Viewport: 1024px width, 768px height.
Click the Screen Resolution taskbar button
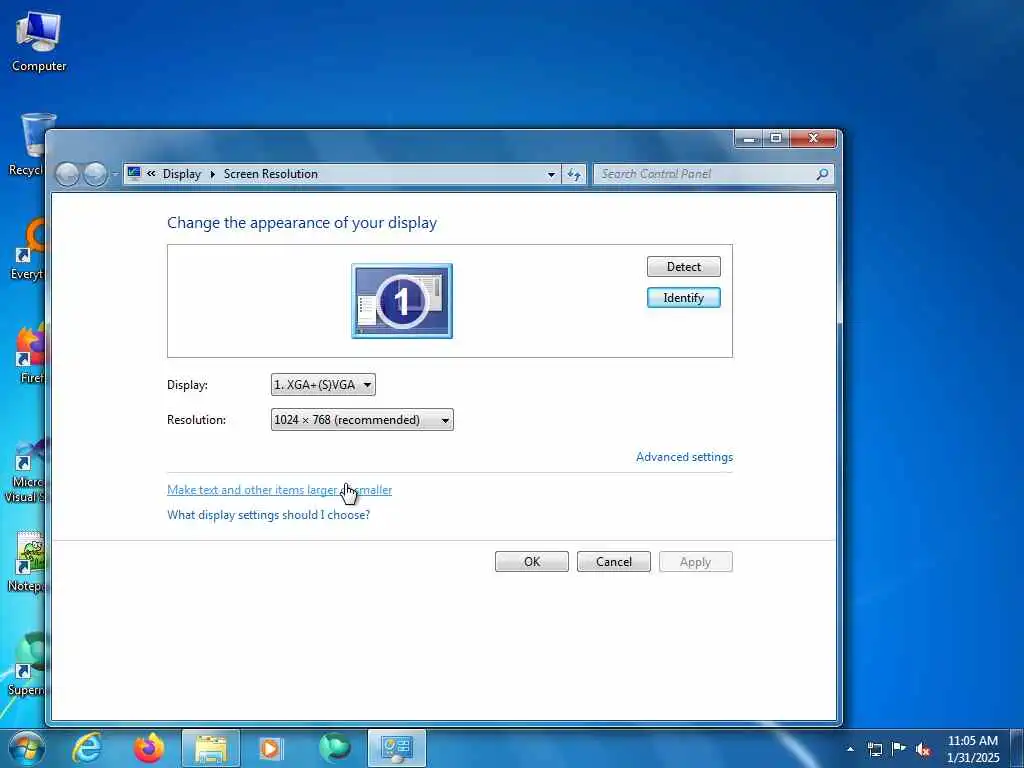396,748
